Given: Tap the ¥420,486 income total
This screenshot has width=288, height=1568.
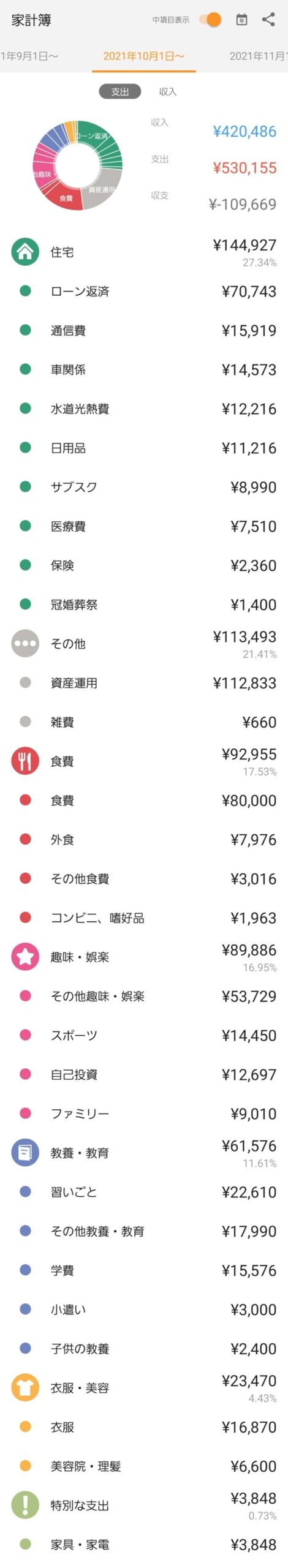Looking at the screenshot, I should pyautogui.click(x=244, y=131).
